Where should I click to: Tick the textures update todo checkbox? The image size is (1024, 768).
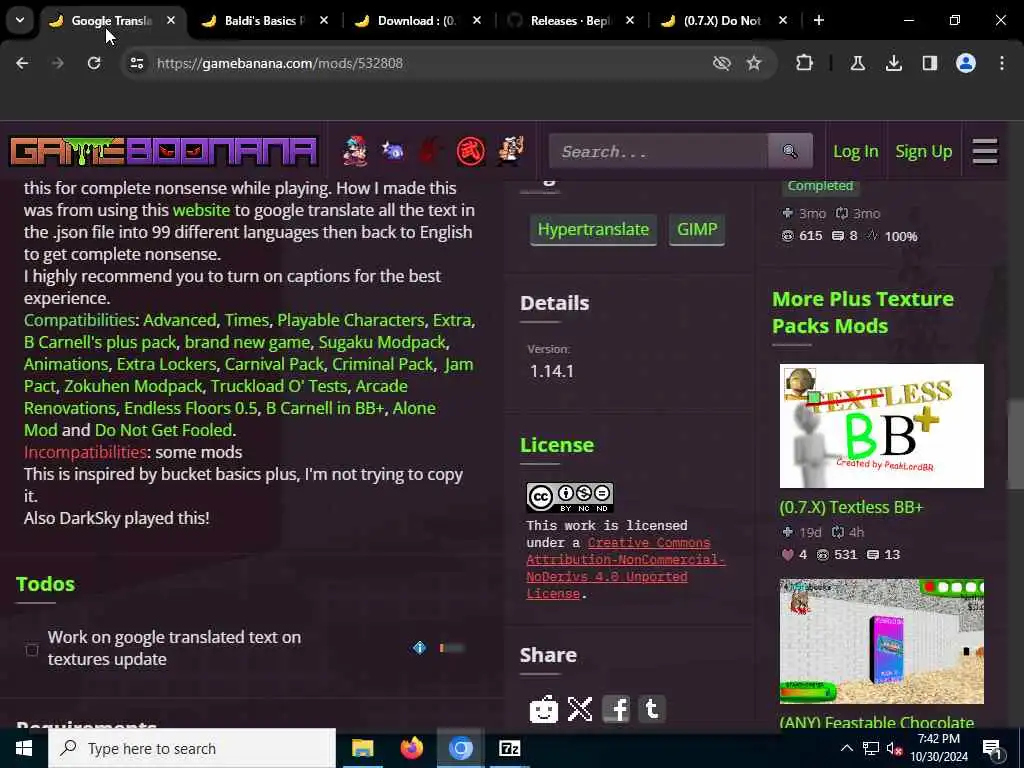click(x=31, y=649)
